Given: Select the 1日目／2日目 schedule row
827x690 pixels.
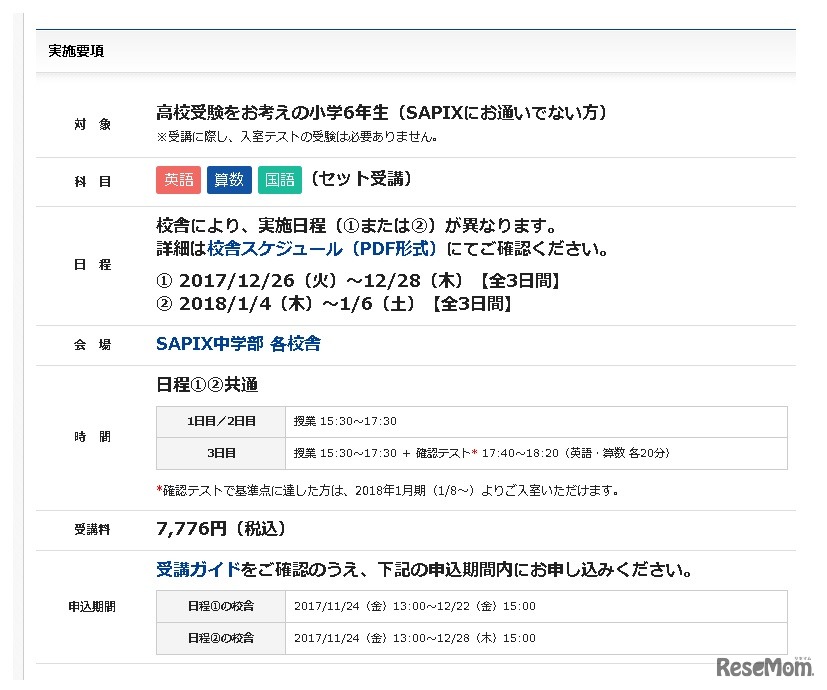Looking at the screenshot, I should pyautogui.click(x=220, y=421).
